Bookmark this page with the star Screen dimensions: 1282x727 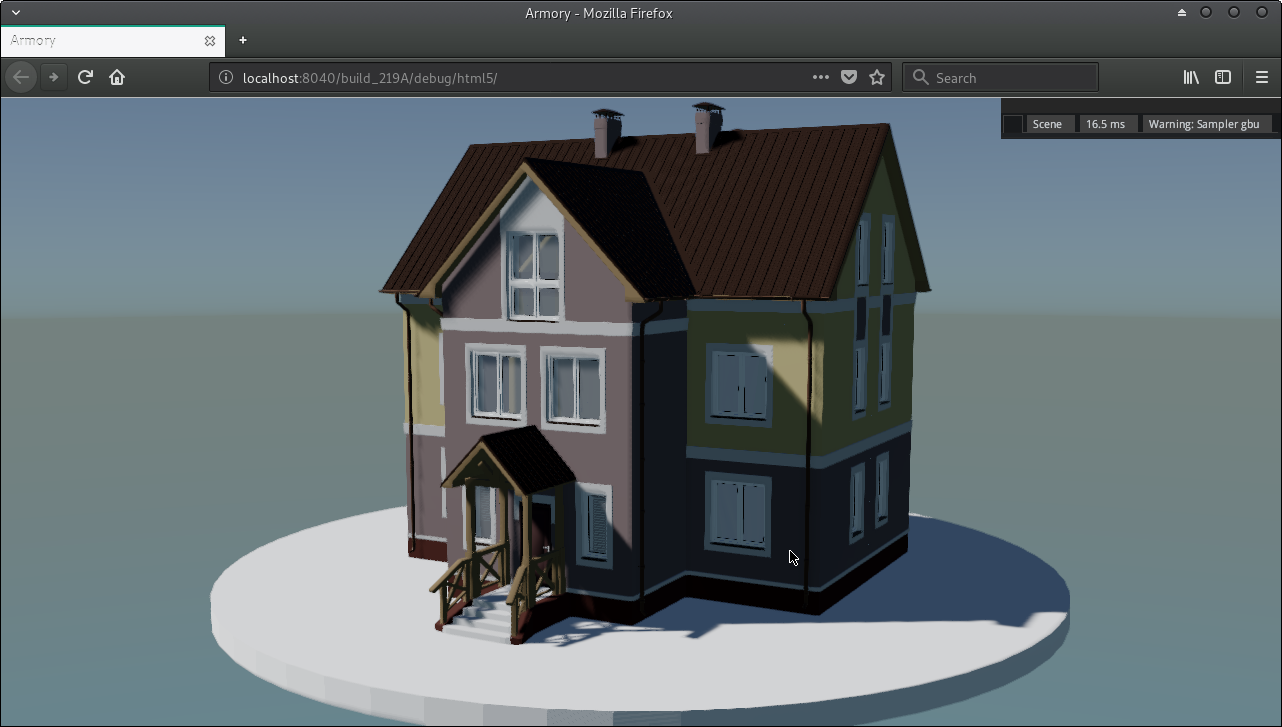coord(877,77)
